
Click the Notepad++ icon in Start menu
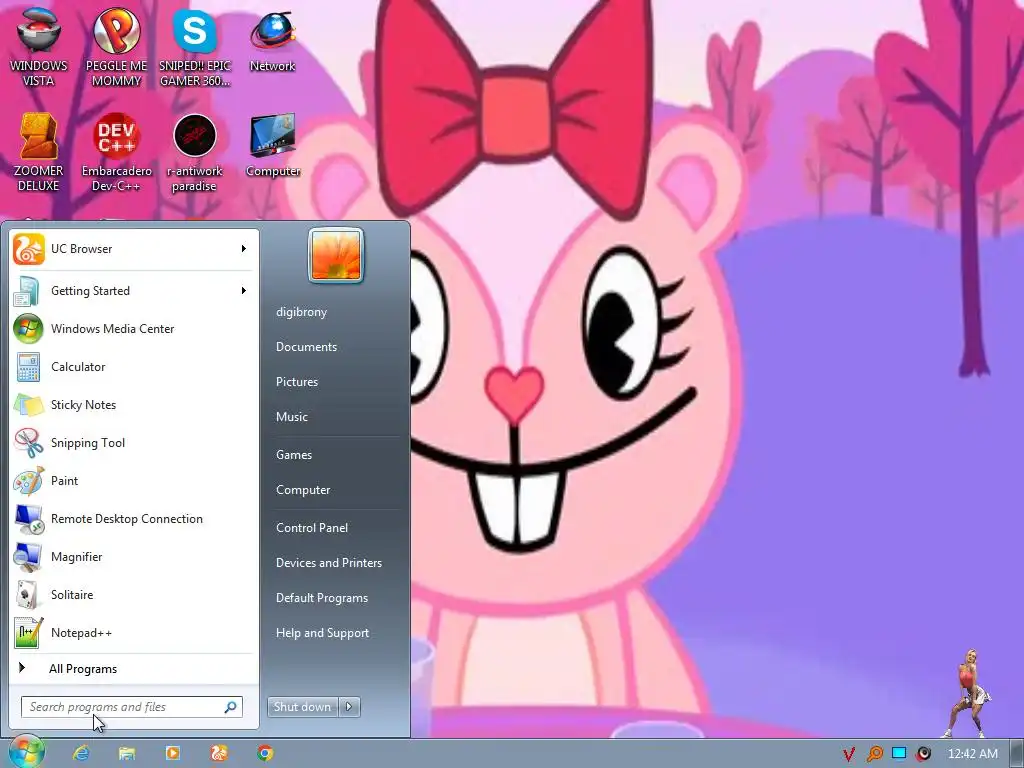coord(28,633)
